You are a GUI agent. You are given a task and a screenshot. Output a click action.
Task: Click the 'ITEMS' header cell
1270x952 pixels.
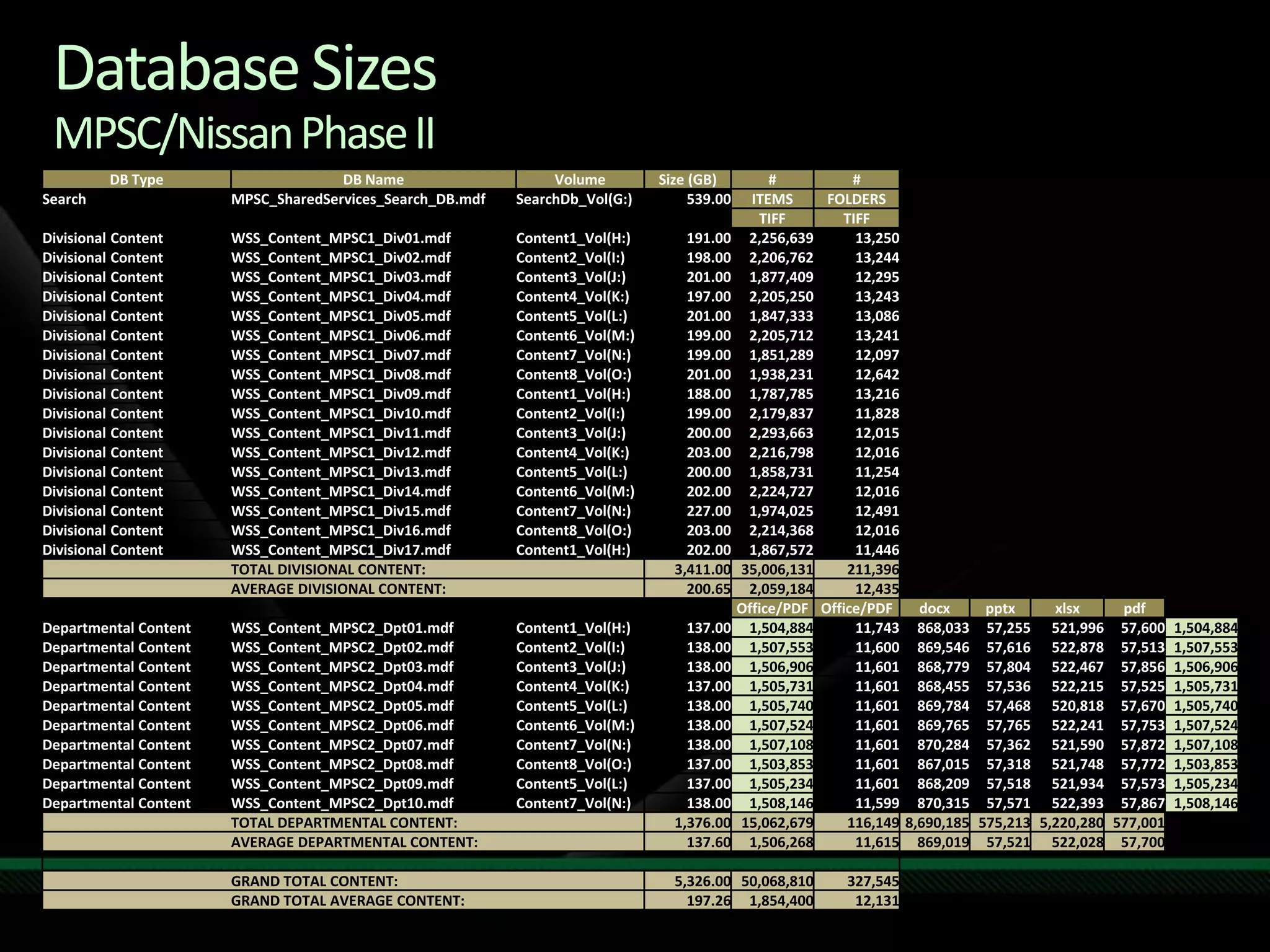pos(772,199)
